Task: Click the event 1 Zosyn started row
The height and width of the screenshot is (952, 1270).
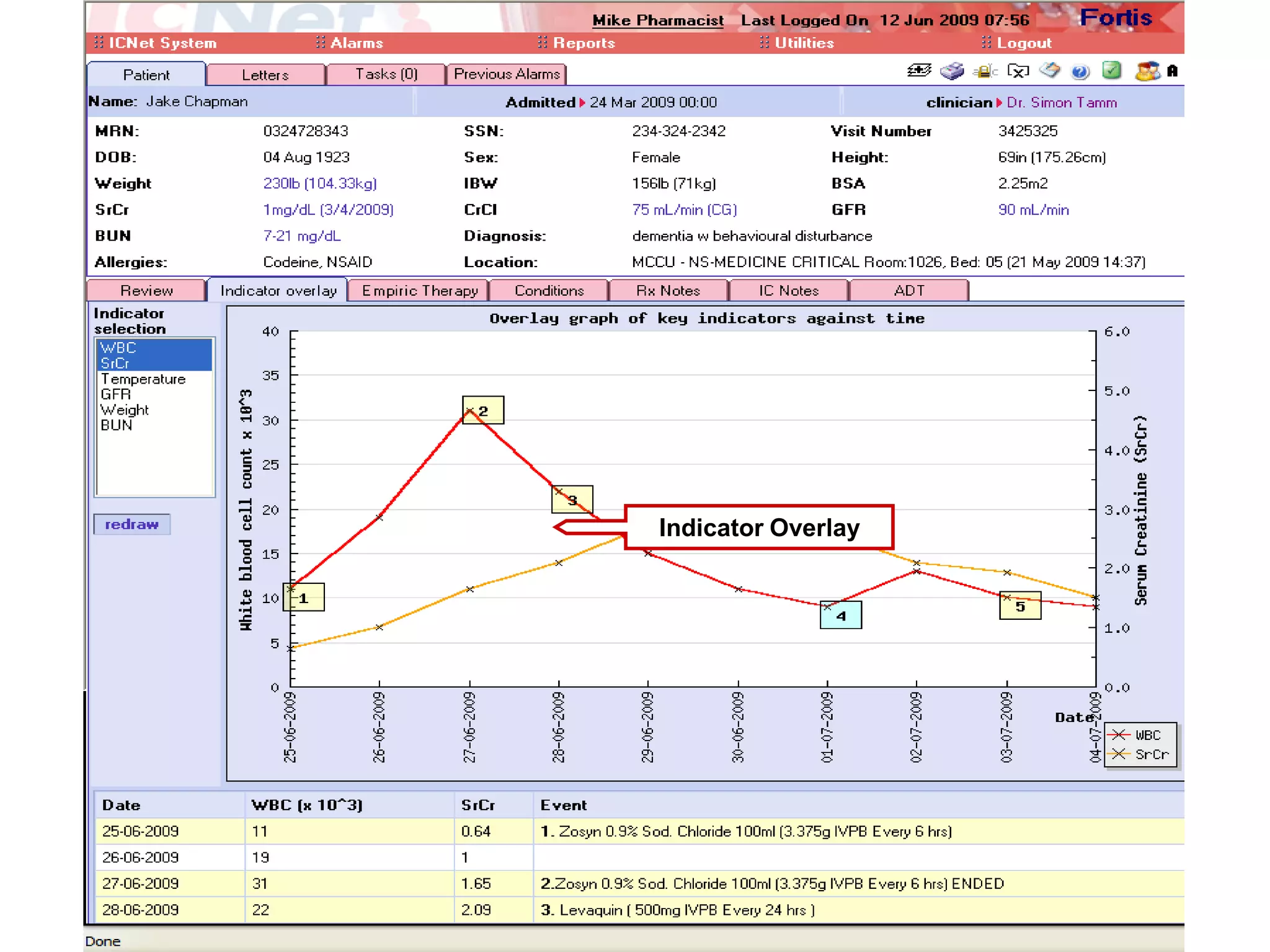Action: click(x=859, y=831)
